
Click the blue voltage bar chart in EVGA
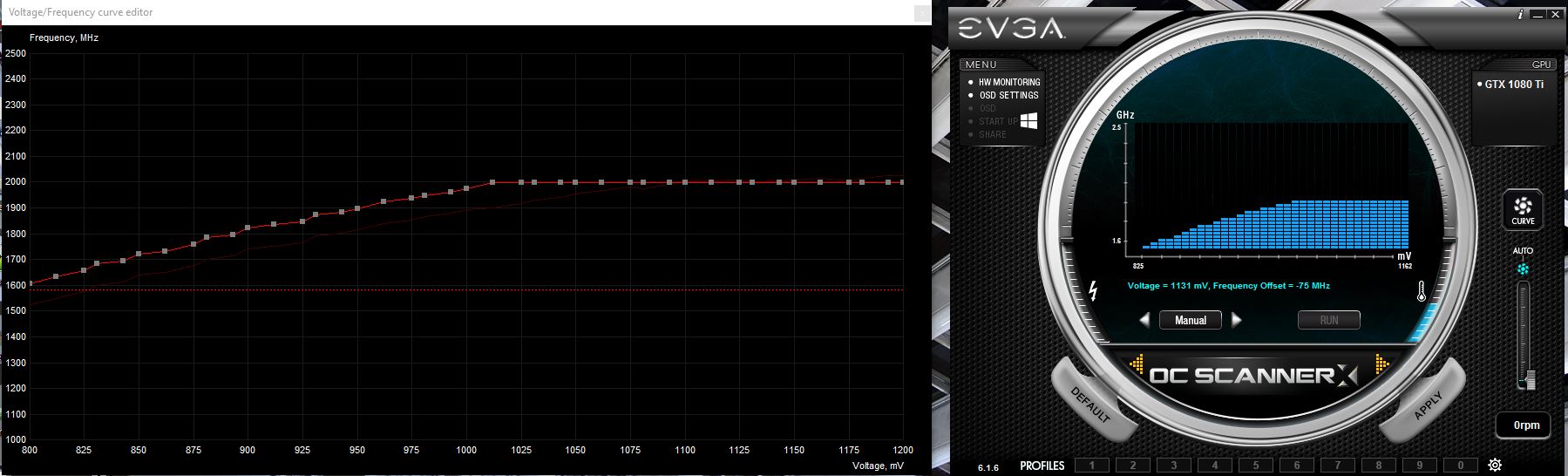coord(1275,225)
